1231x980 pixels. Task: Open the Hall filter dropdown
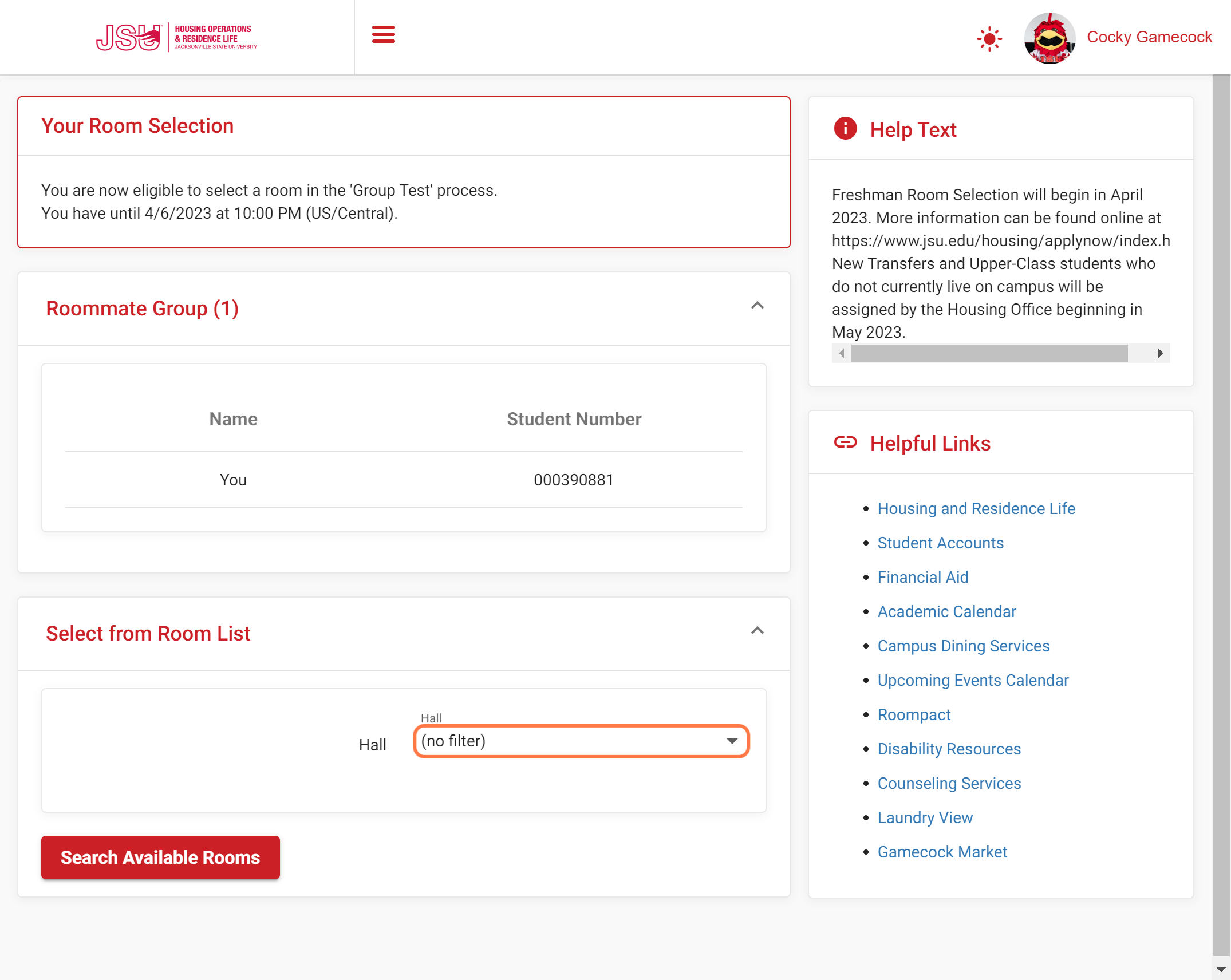point(581,741)
